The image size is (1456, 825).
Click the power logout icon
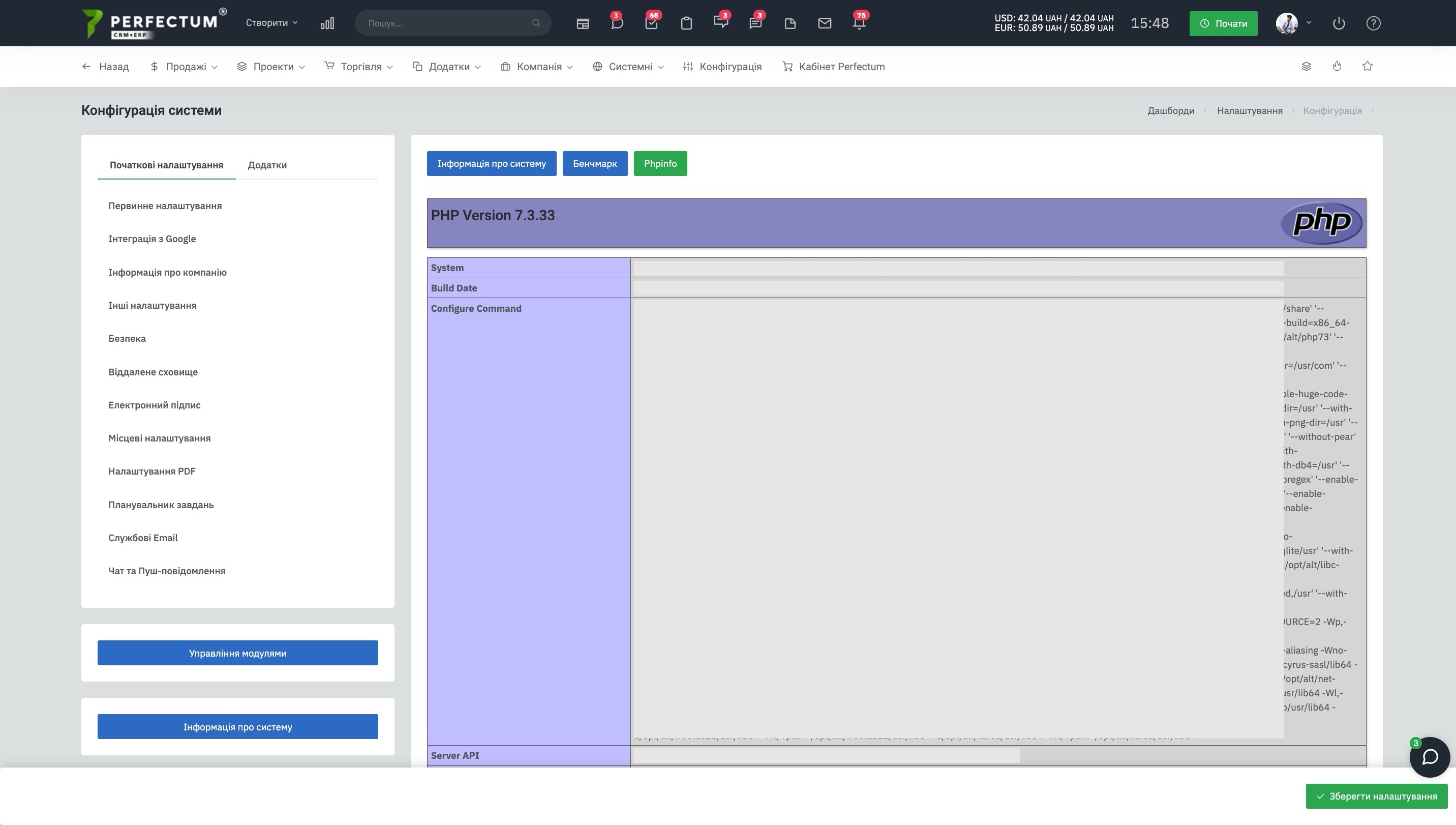point(1339,23)
